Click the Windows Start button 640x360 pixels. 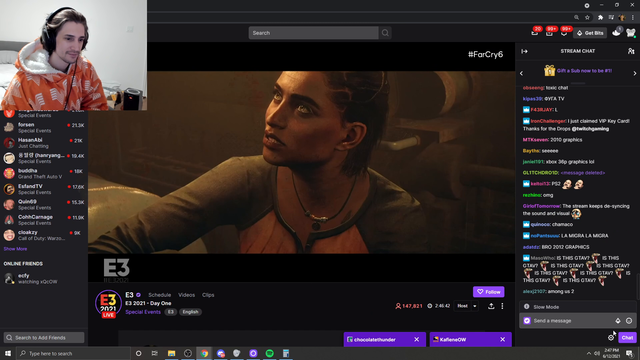tap(8, 353)
